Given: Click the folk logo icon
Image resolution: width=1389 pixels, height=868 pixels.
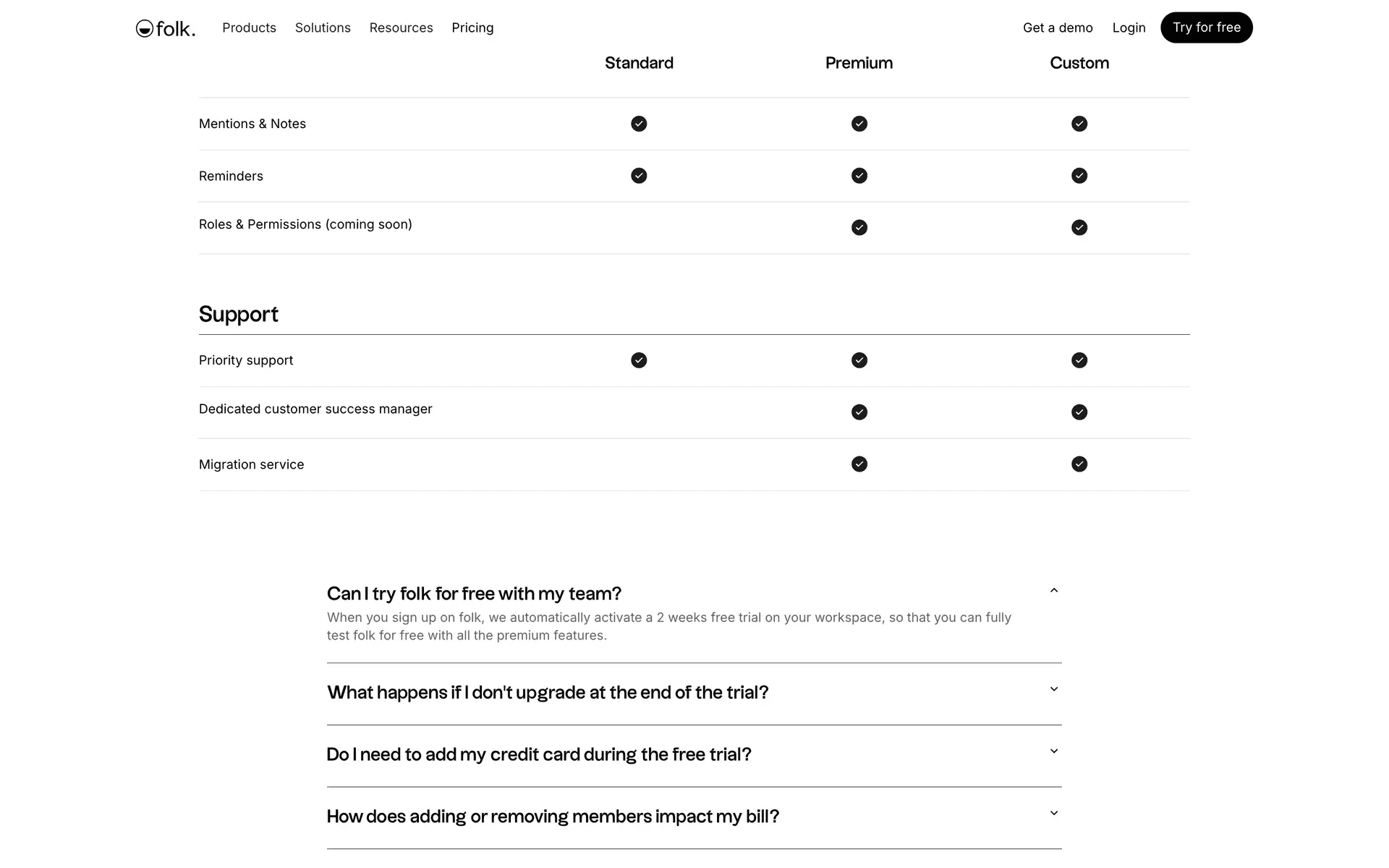Looking at the screenshot, I should pyautogui.click(x=145, y=28).
